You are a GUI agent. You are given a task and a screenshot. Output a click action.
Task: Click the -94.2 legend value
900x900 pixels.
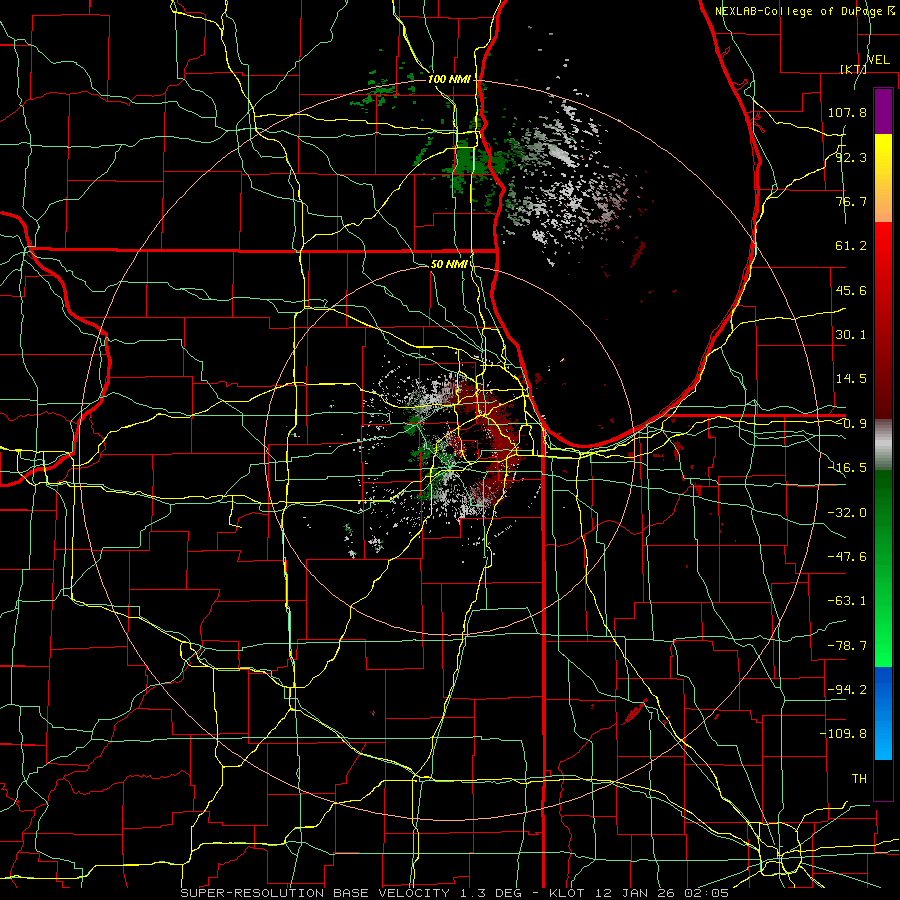pos(847,690)
